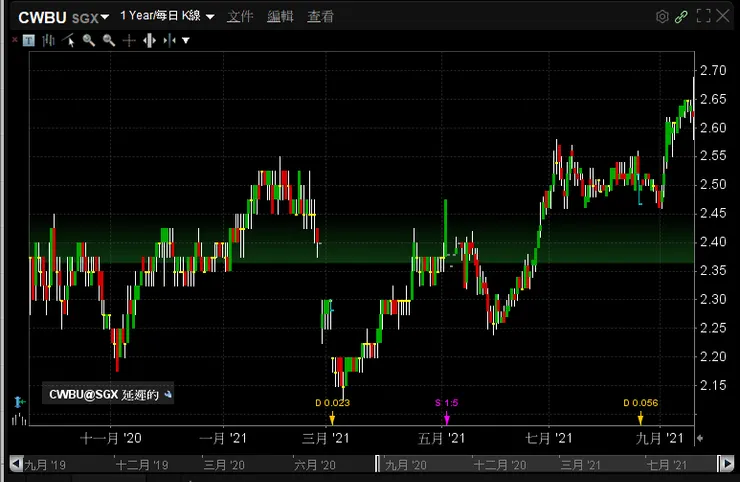Click the 九月 '21 time axis label
The height and width of the screenshot is (482, 740).
(x=660, y=439)
